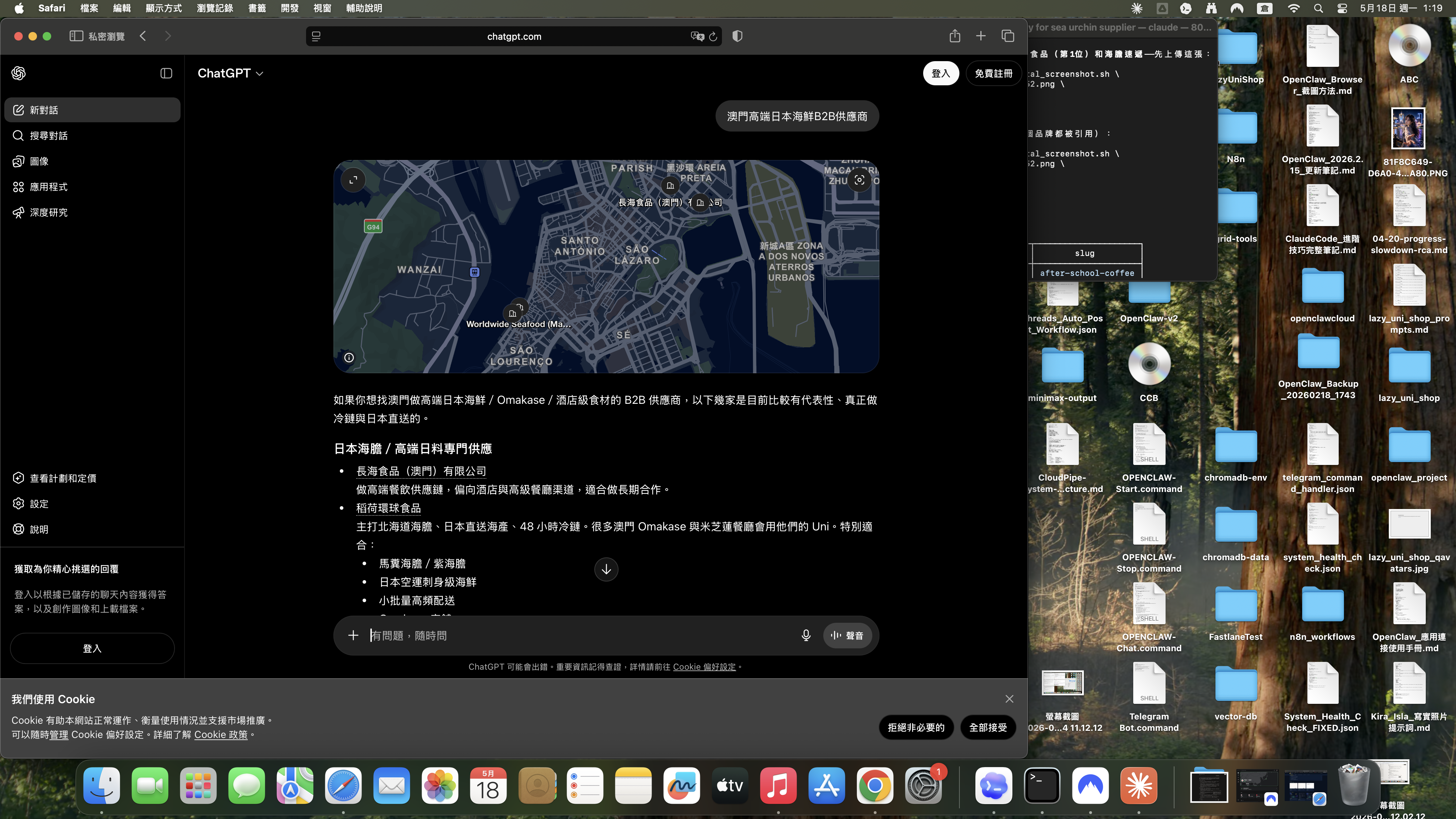
Task: Click translate icon in address bar
Action: click(697, 36)
